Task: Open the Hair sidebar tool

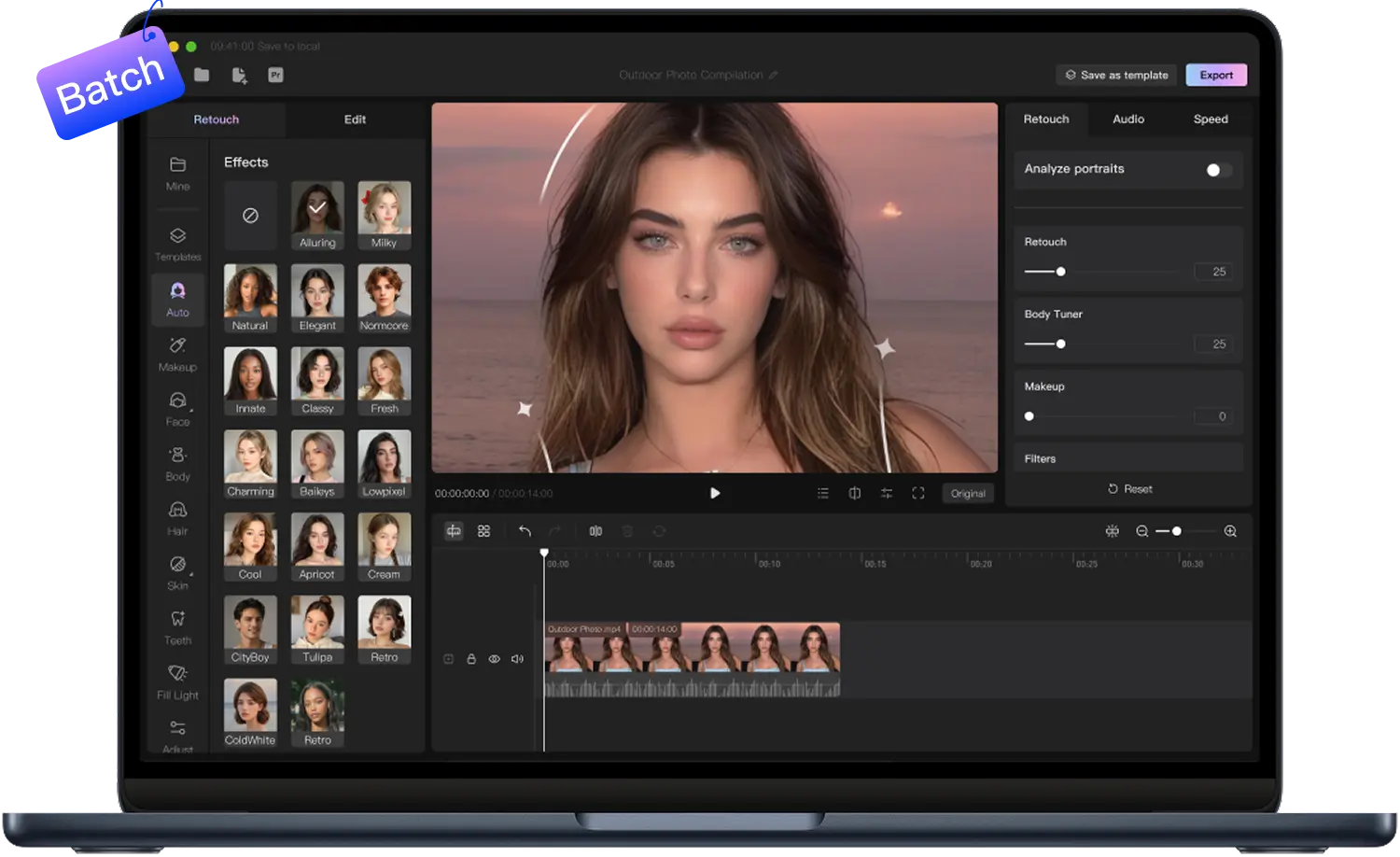Action: click(177, 518)
